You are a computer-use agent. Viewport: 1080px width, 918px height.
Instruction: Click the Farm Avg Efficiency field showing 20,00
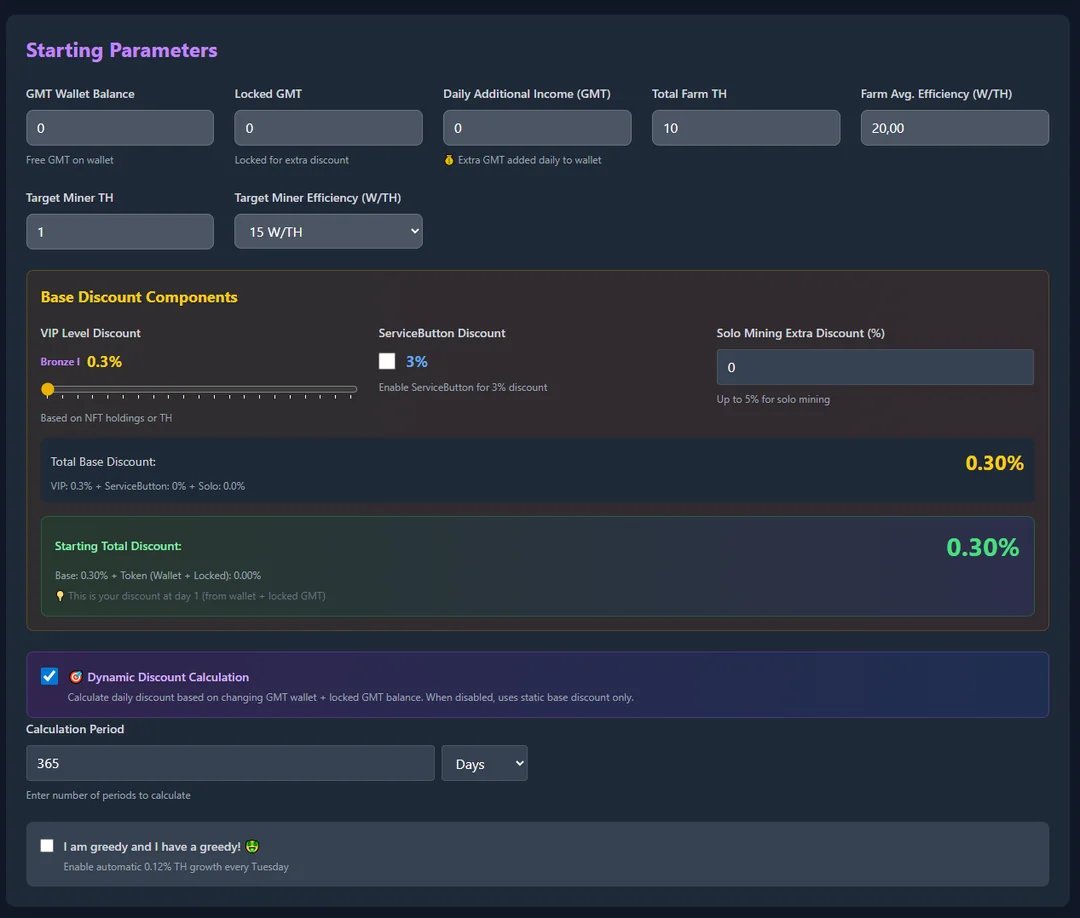[x=954, y=127]
